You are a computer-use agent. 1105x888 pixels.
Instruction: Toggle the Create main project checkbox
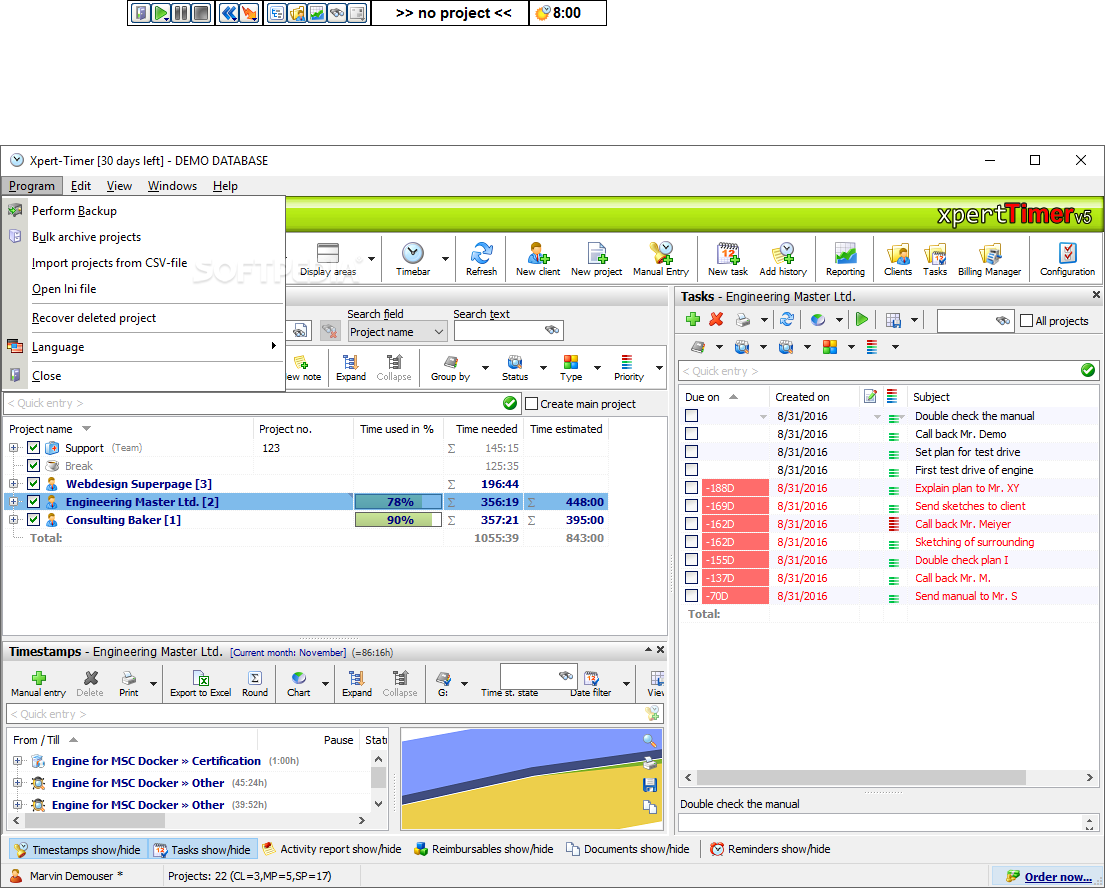tap(532, 404)
